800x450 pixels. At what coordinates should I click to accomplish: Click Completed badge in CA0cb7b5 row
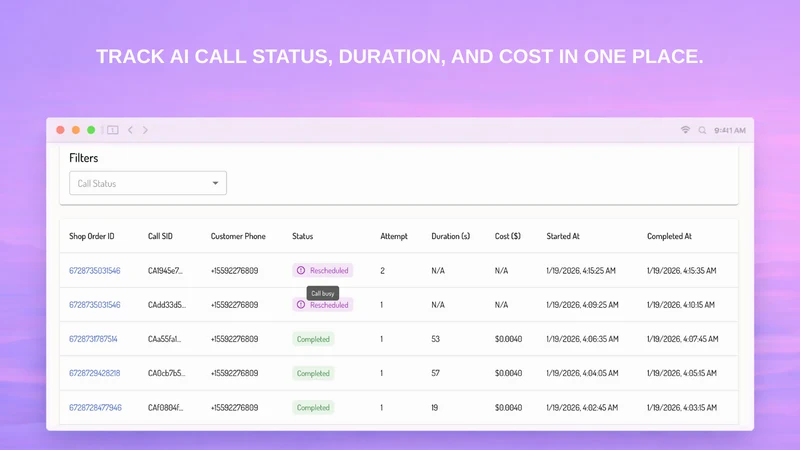pyautogui.click(x=313, y=373)
